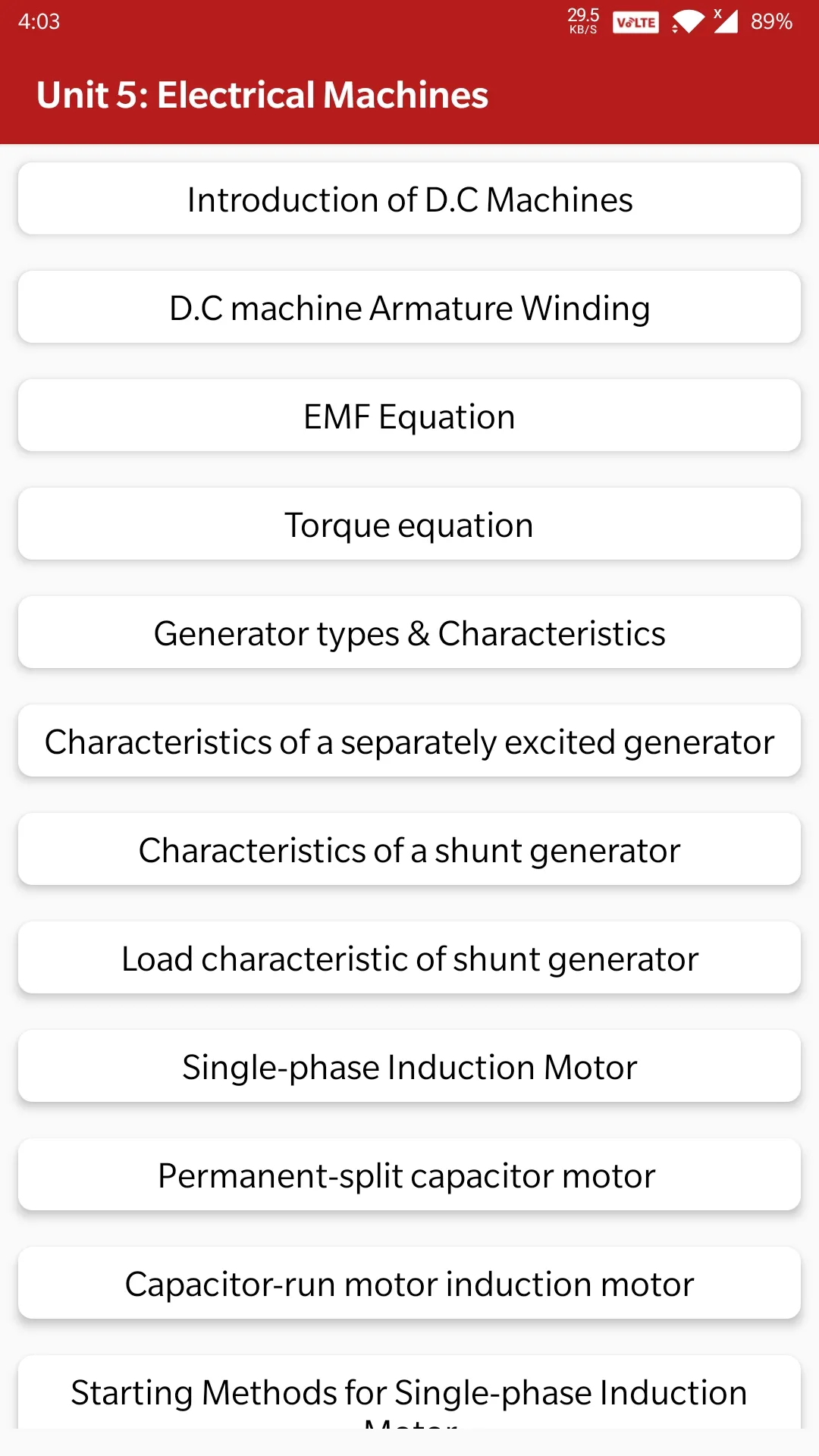Tap the Unit 5: Electrical Machines title
819x1456 pixels.
(262, 95)
